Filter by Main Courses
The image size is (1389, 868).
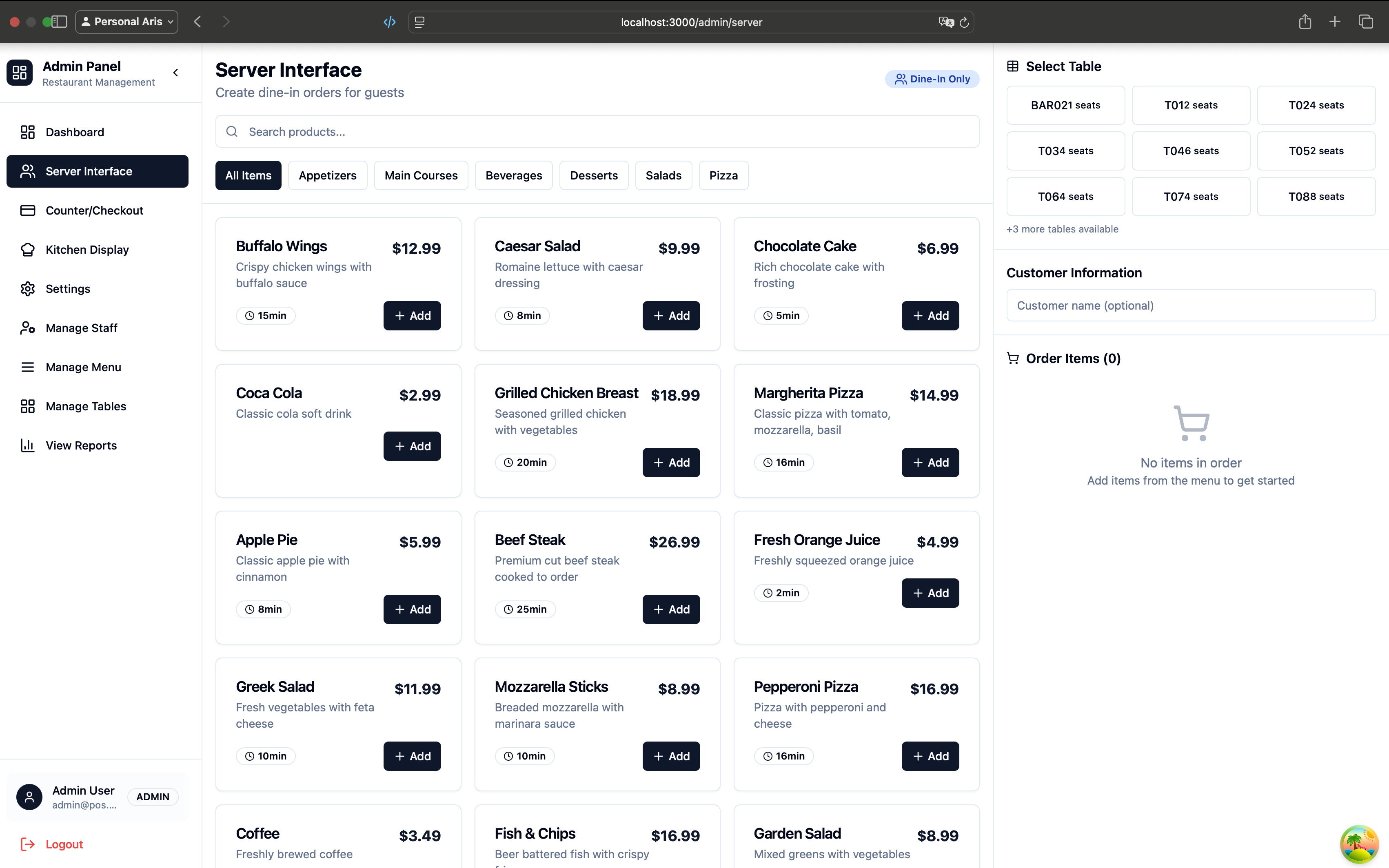point(421,175)
